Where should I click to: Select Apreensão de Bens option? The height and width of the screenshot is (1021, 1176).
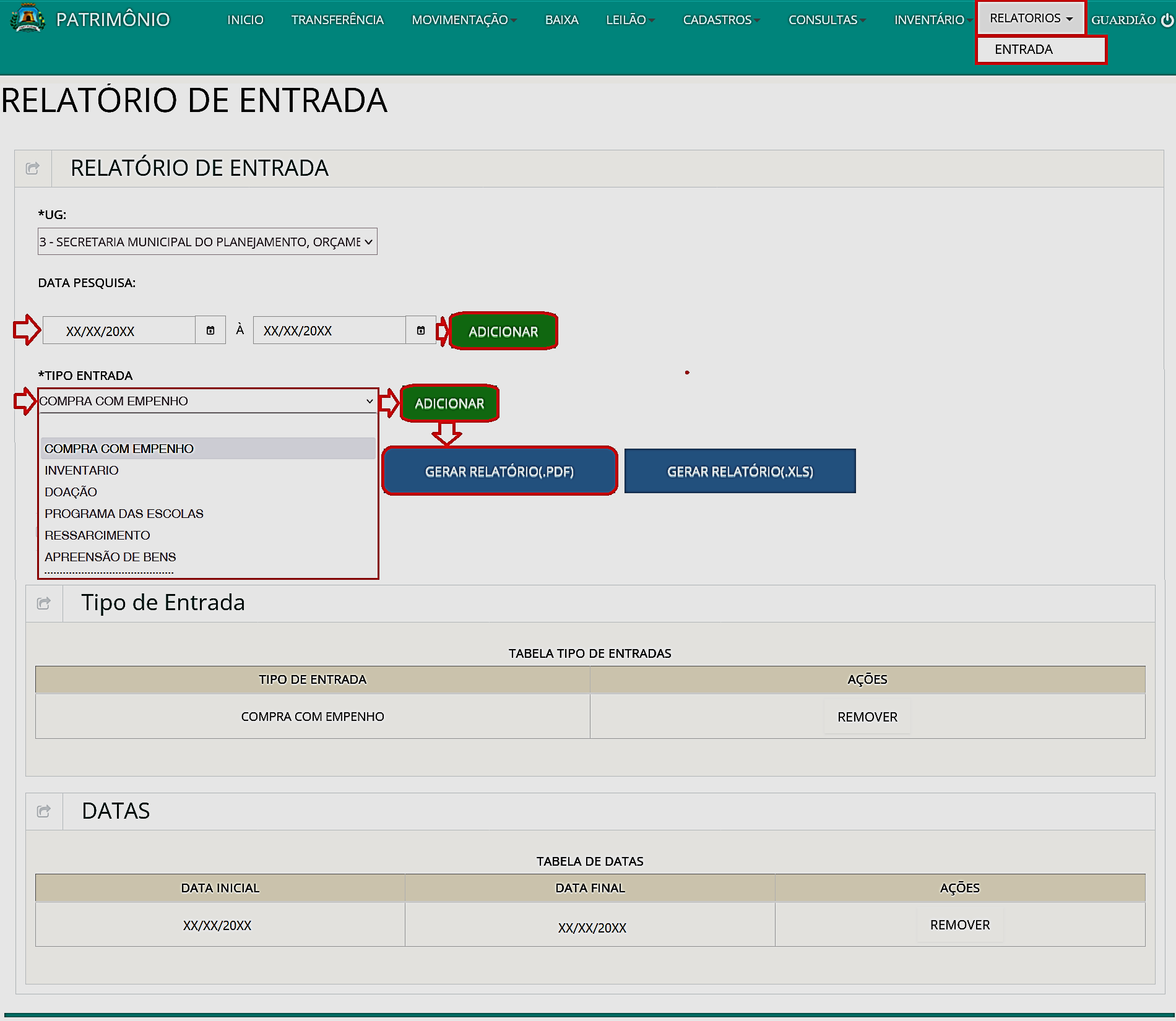(208, 557)
